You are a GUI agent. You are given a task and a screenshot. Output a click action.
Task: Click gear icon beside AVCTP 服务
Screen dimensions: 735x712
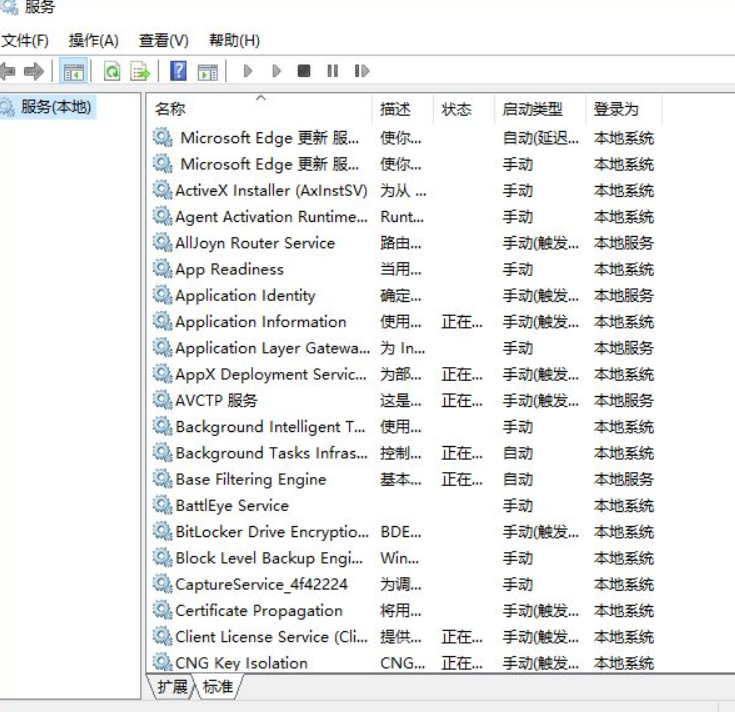click(x=163, y=400)
